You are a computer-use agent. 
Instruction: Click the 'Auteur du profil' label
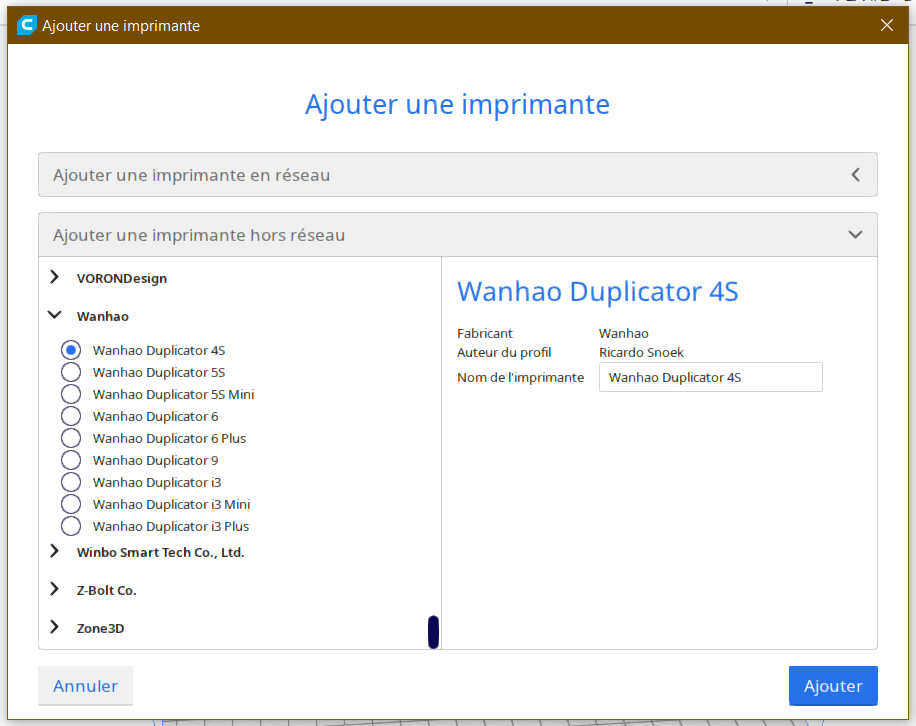point(504,352)
